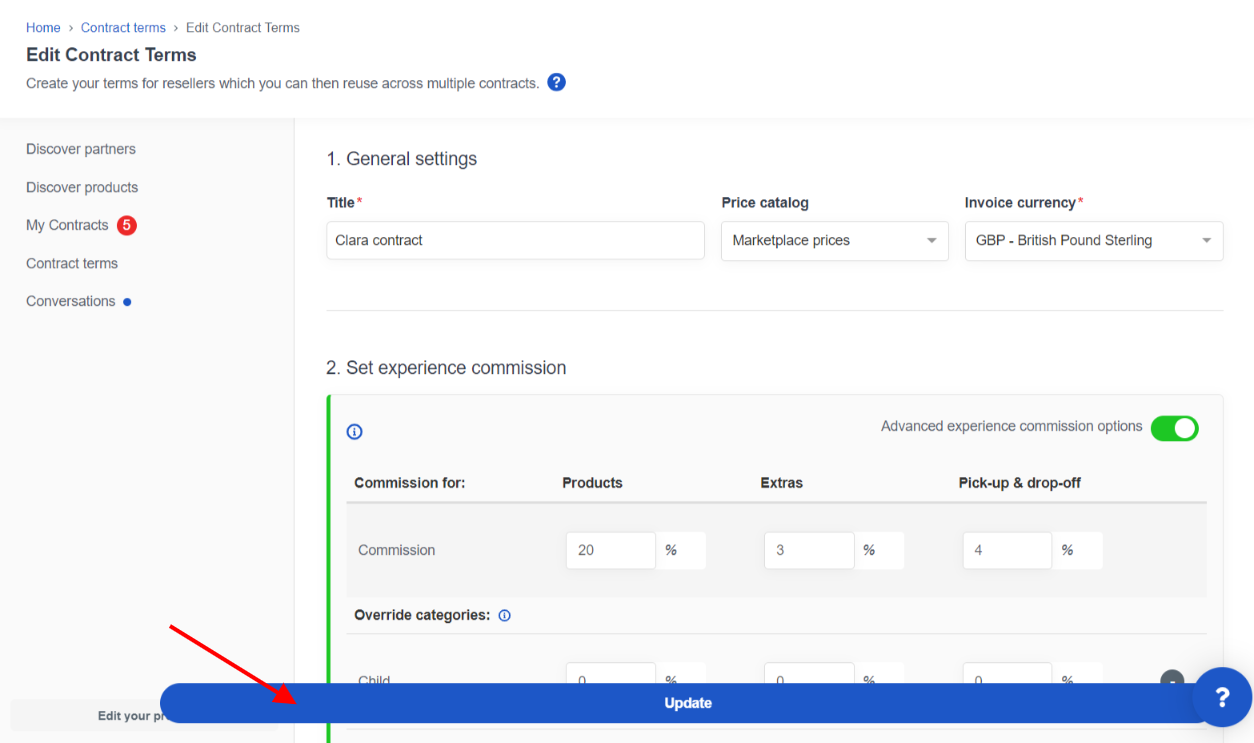This screenshot has height=743, width=1254.
Task: Click the '1. General settings' heading
Action: coord(402,159)
